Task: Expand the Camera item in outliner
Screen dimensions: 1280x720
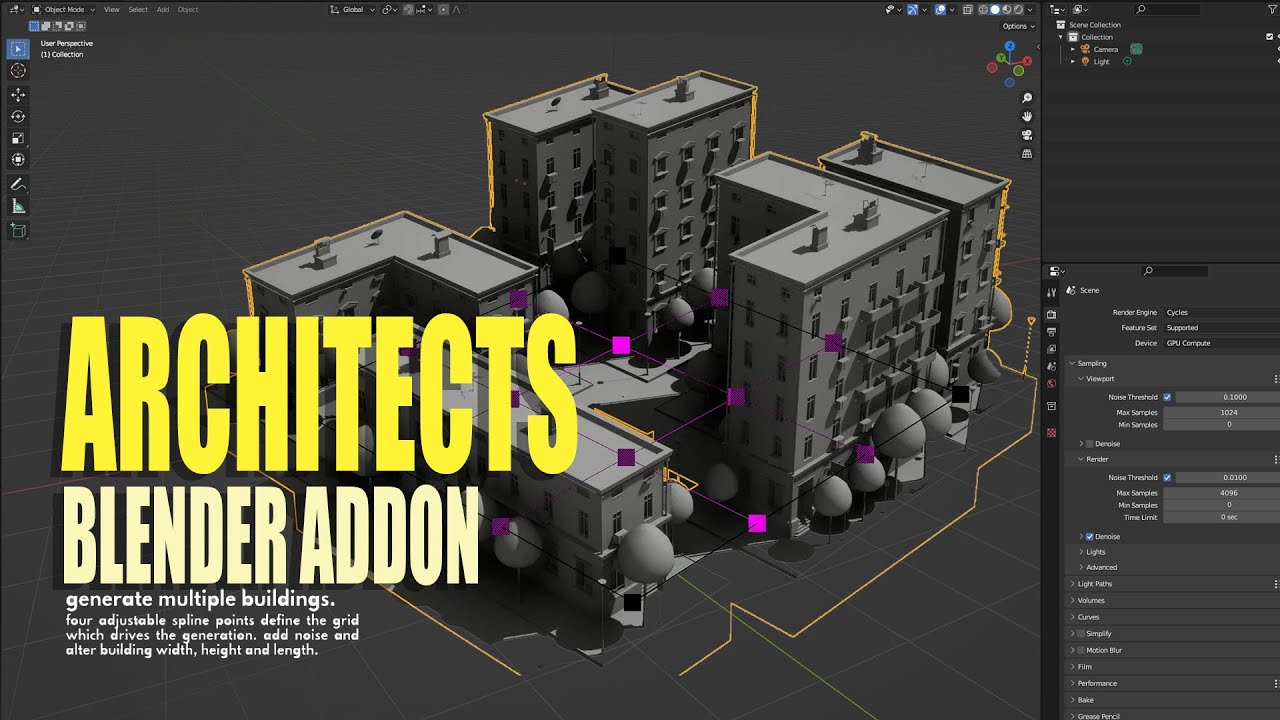Action: [x=1073, y=49]
